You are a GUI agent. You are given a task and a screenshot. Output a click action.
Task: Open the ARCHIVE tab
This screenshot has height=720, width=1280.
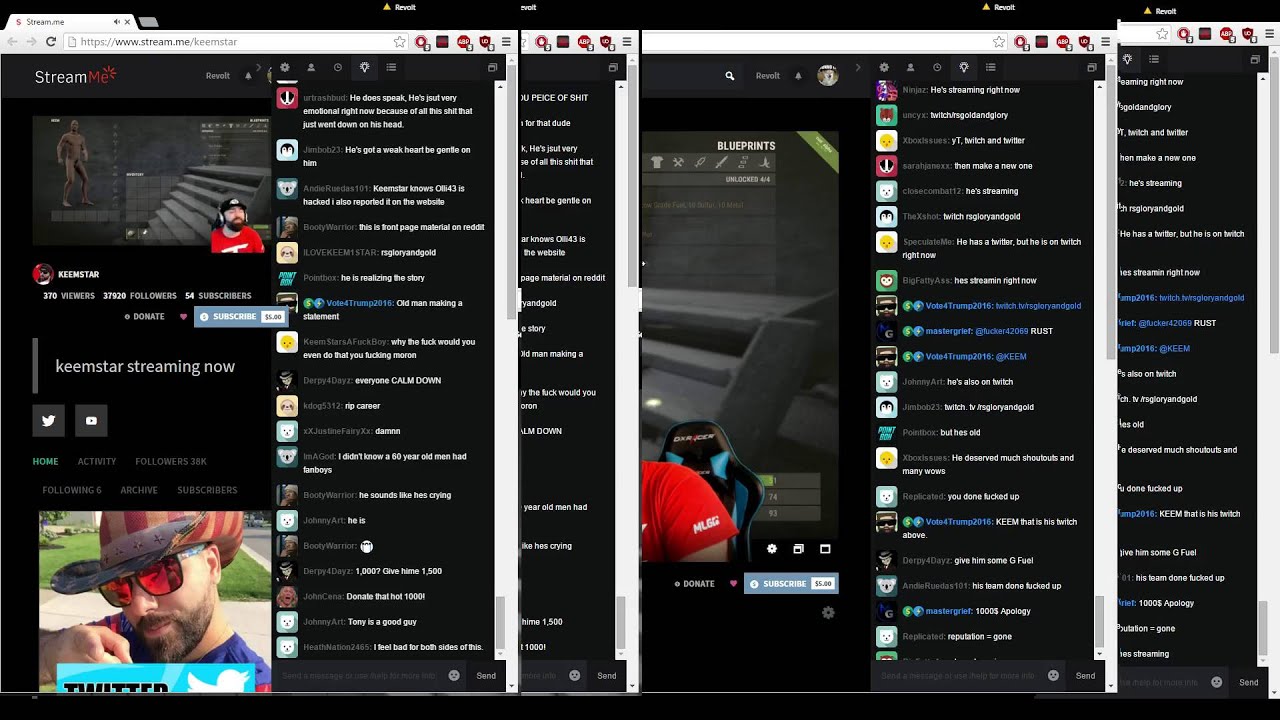139,491
